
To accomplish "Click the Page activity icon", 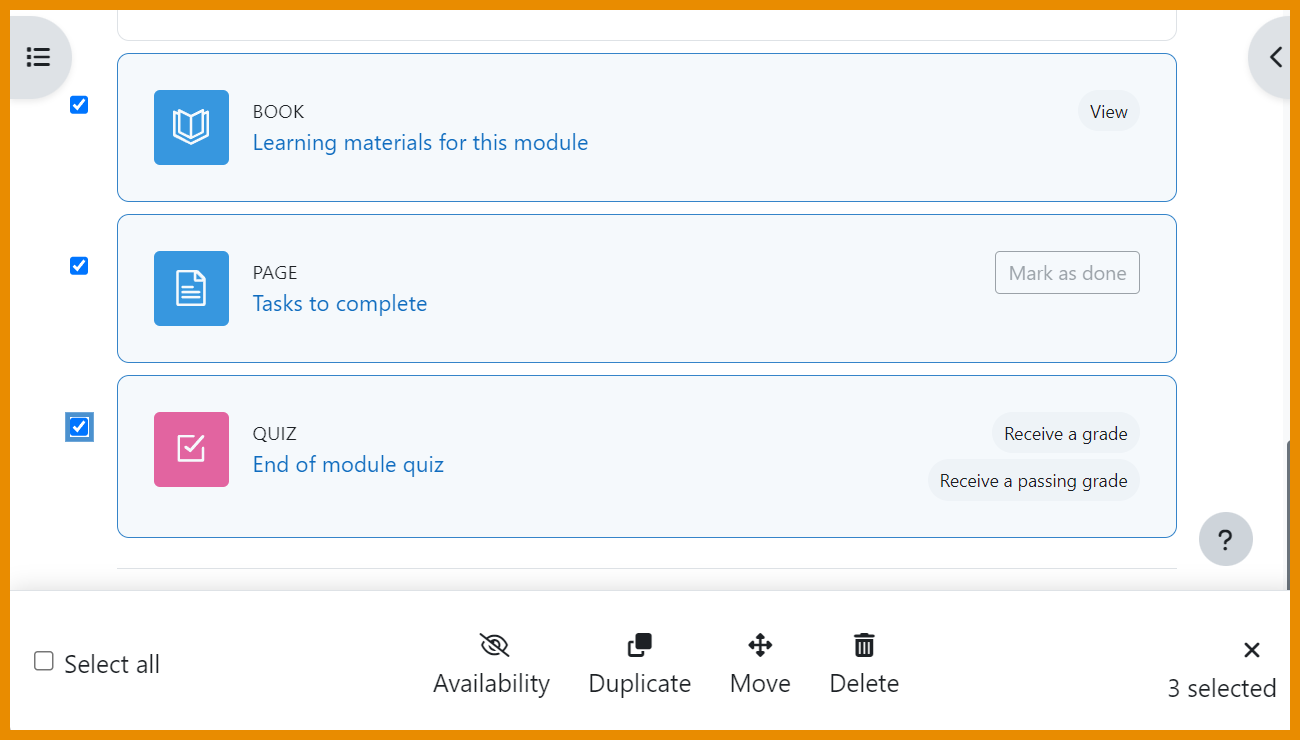I will (191, 288).
